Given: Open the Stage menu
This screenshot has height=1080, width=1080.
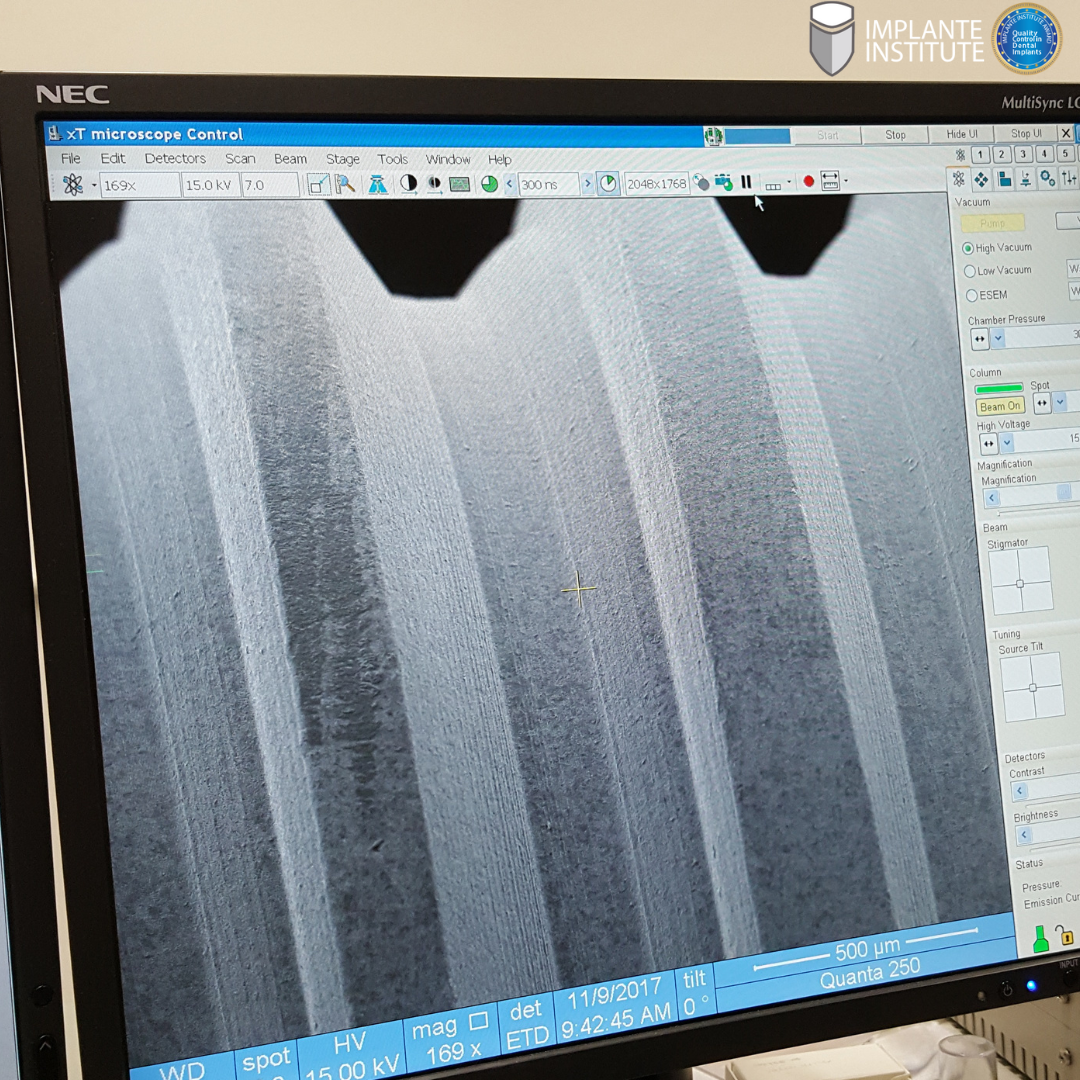Looking at the screenshot, I should pyautogui.click(x=342, y=159).
